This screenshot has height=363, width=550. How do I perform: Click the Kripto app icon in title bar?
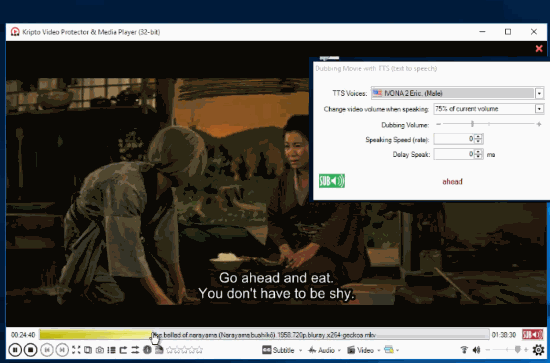point(15,32)
